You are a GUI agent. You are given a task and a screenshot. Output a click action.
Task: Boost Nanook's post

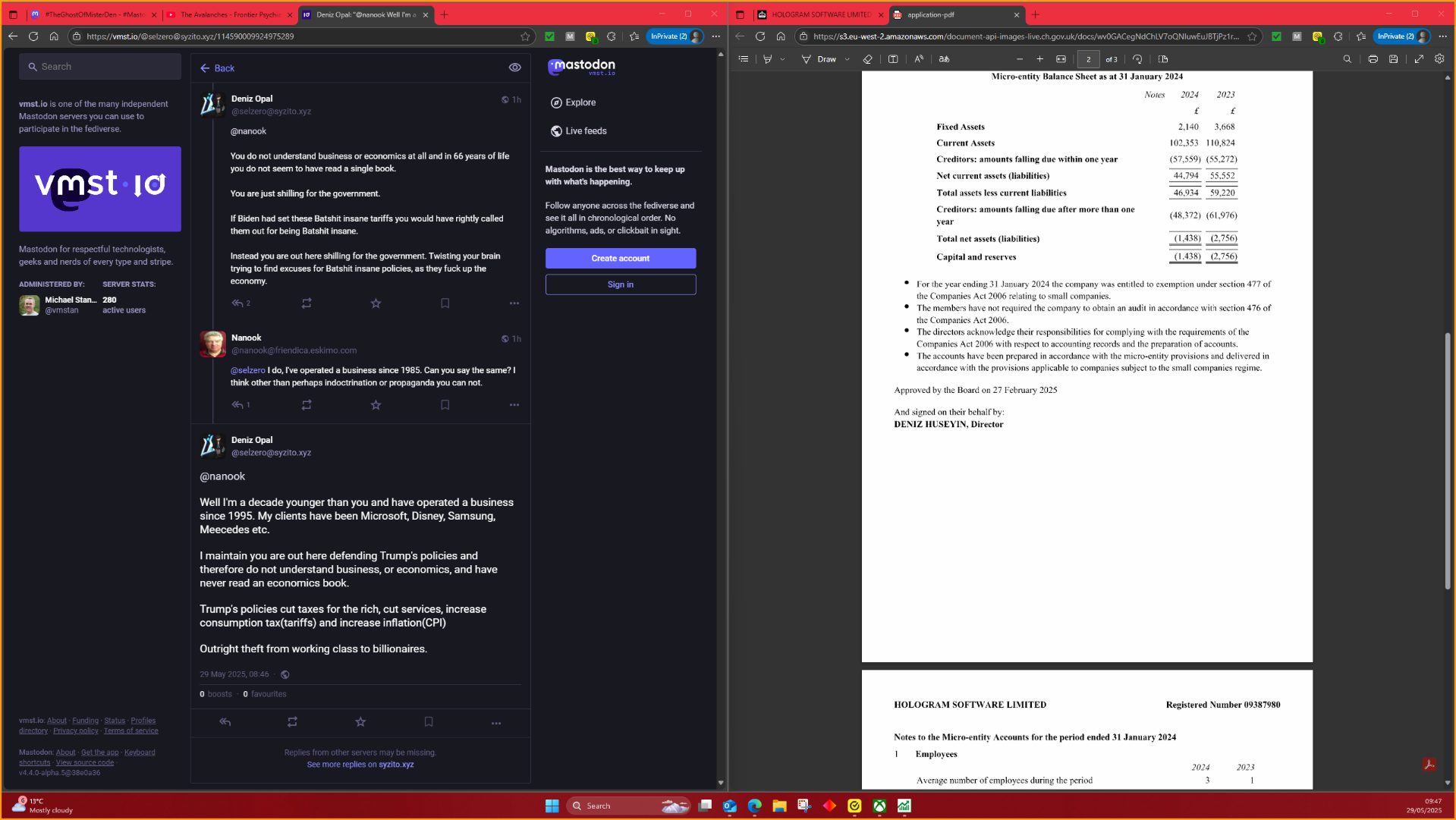(307, 405)
